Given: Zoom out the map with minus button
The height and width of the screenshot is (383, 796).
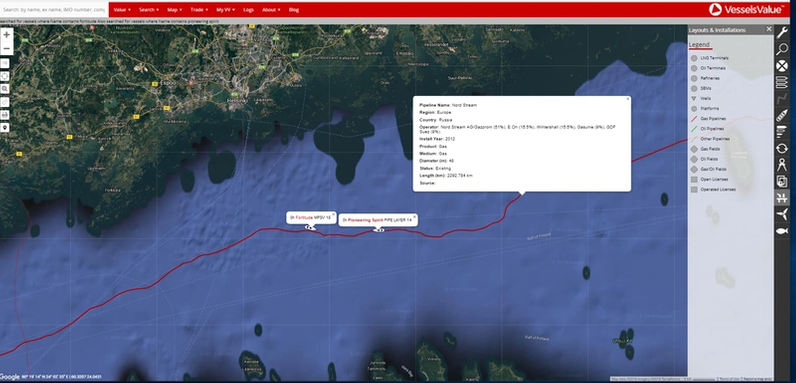Looking at the screenshot, I should [x=6, y=49].
